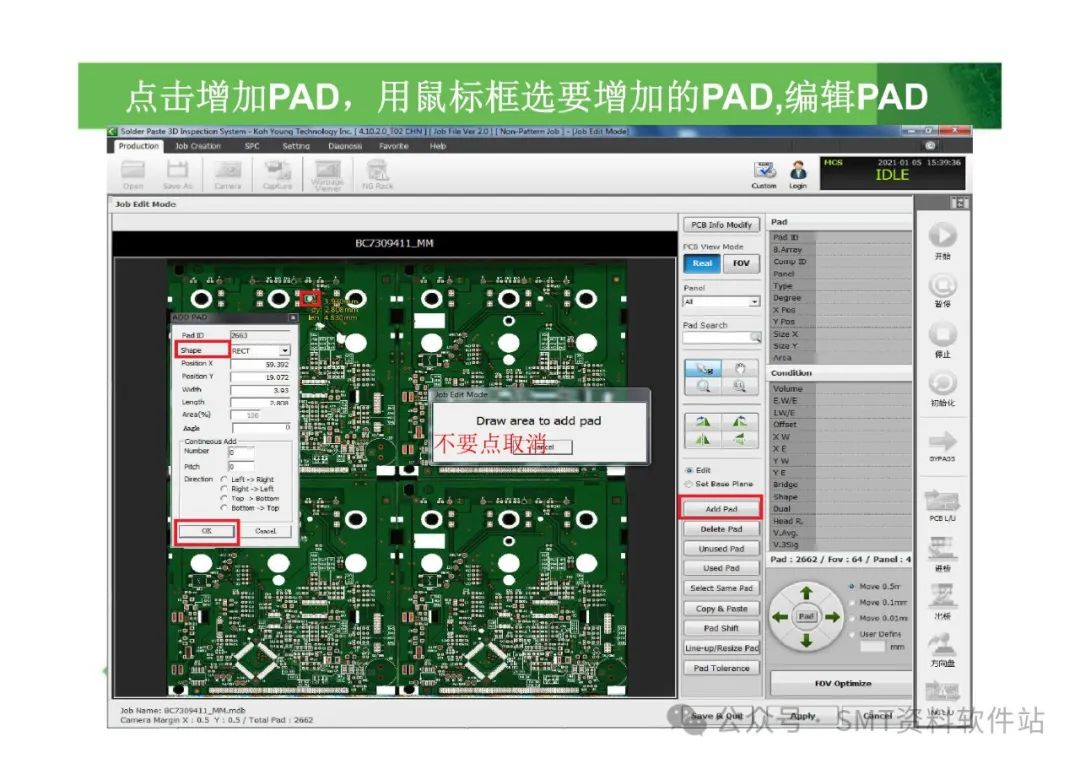The width and height of the screenshot is (1080, 764).
Task: Open the Job Creation menu
Action: [x=198, y=146]
